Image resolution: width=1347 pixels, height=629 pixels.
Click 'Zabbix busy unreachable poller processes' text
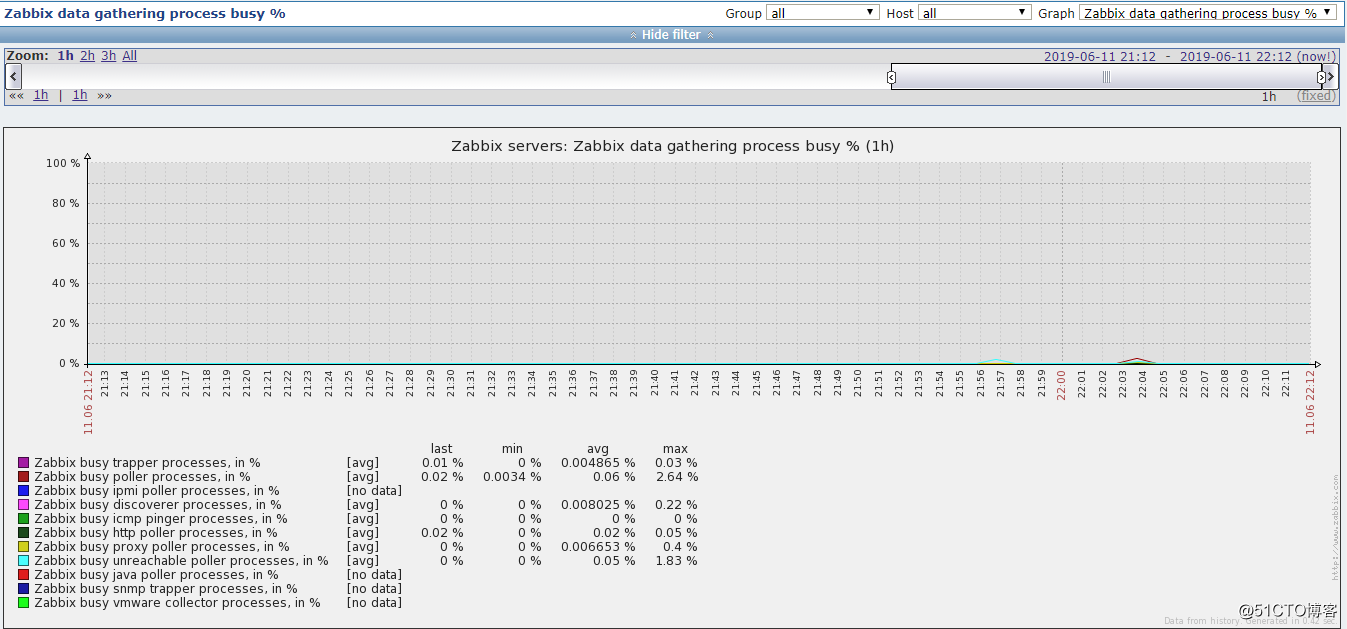181,561
